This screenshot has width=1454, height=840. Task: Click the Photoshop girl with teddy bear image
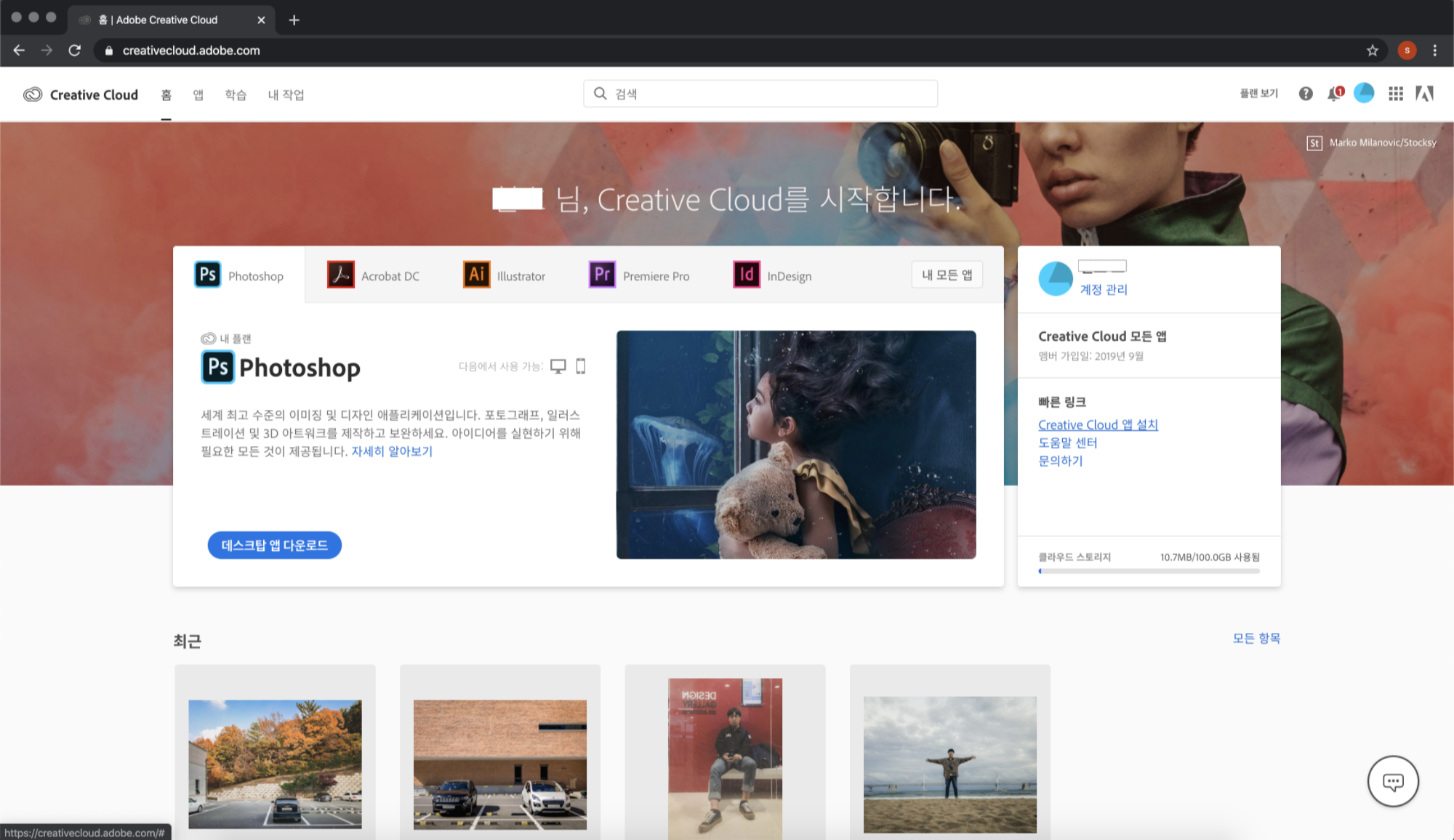pyautogui.click(x=796, y=445)
